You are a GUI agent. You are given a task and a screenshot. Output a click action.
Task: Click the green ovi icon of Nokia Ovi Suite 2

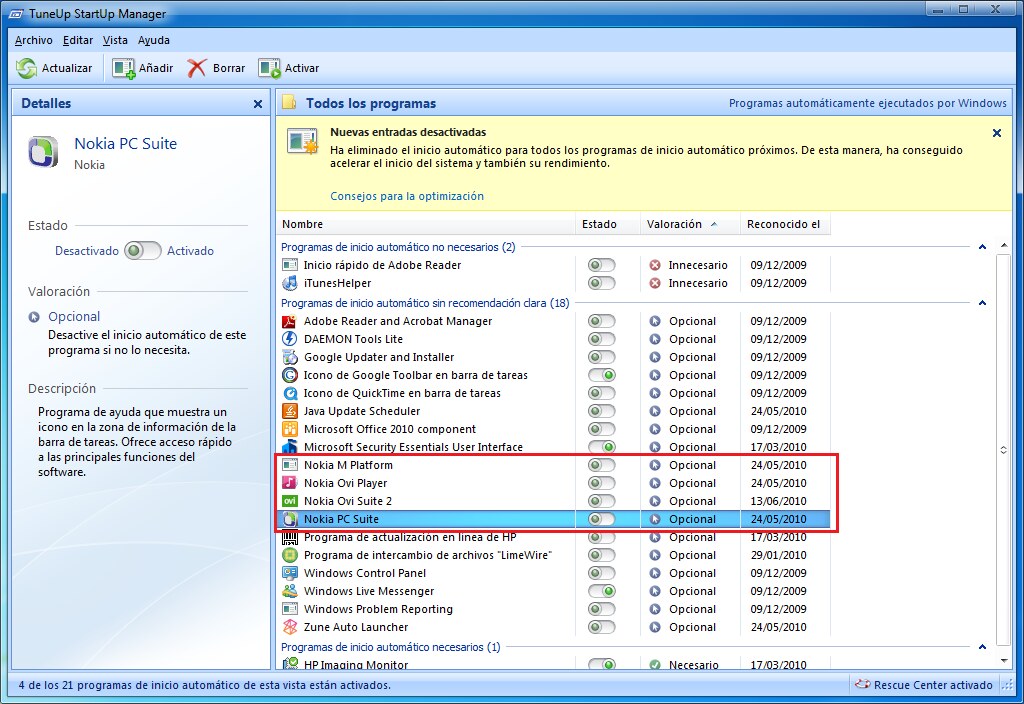(x=289, y=501)
